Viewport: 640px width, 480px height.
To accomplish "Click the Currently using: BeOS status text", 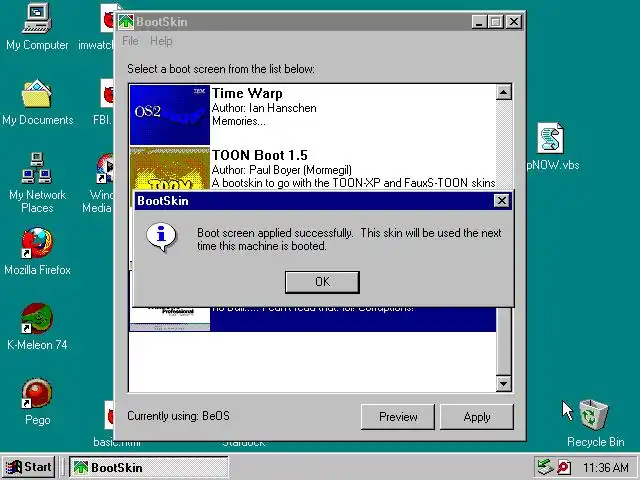I will coord(178,416).
